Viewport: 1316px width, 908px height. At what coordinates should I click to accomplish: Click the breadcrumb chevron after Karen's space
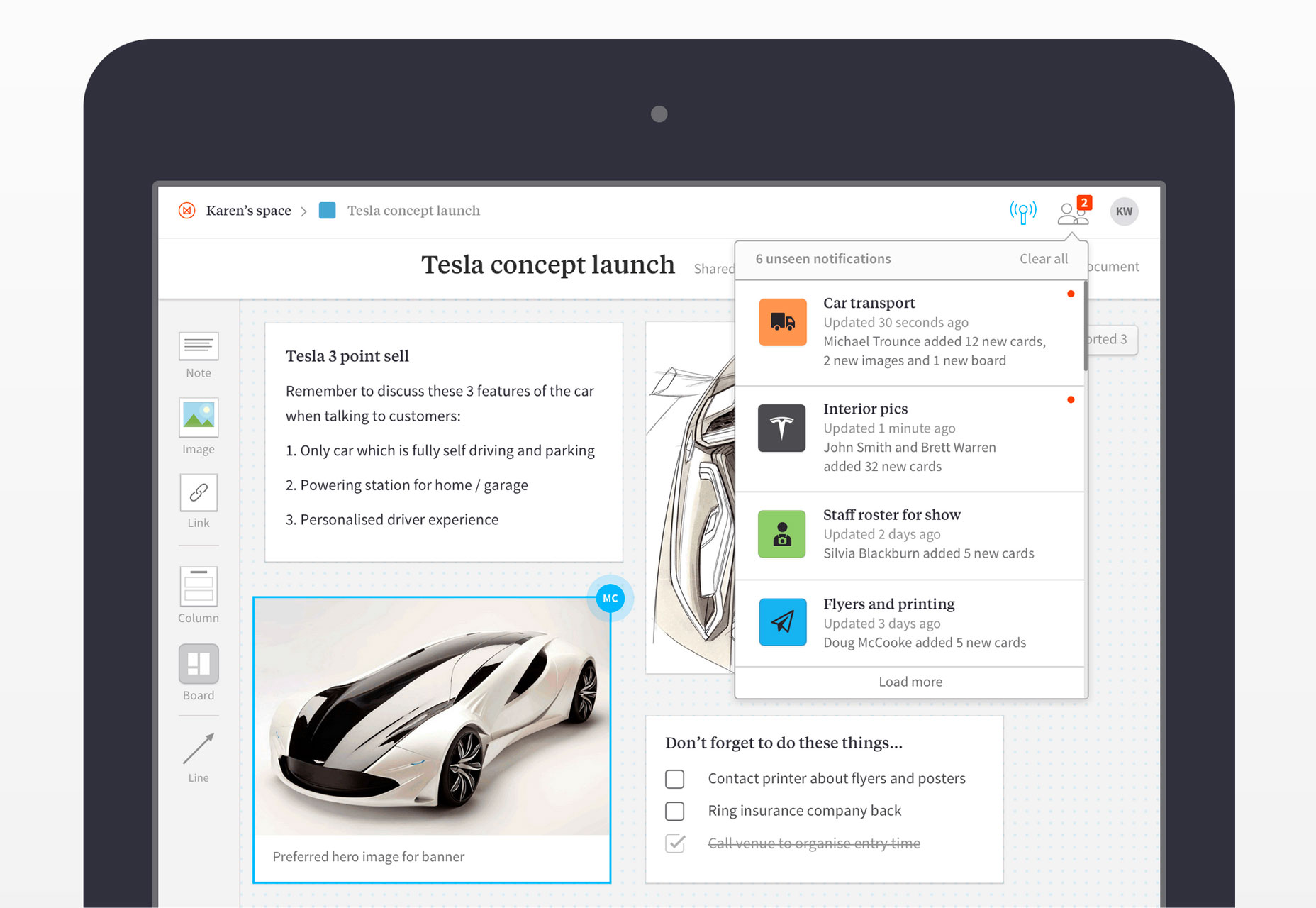[x=303, y=211]
